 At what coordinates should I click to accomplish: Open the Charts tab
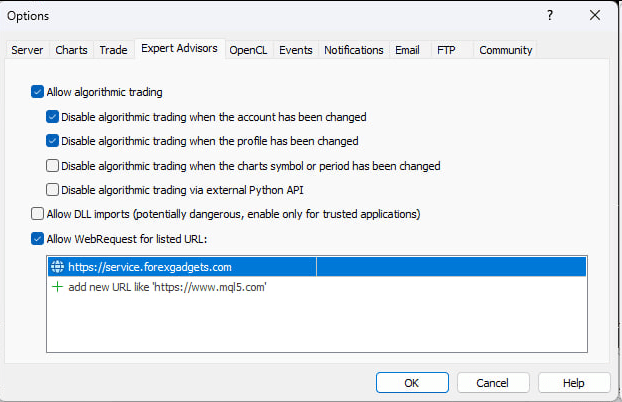[71, 50]
